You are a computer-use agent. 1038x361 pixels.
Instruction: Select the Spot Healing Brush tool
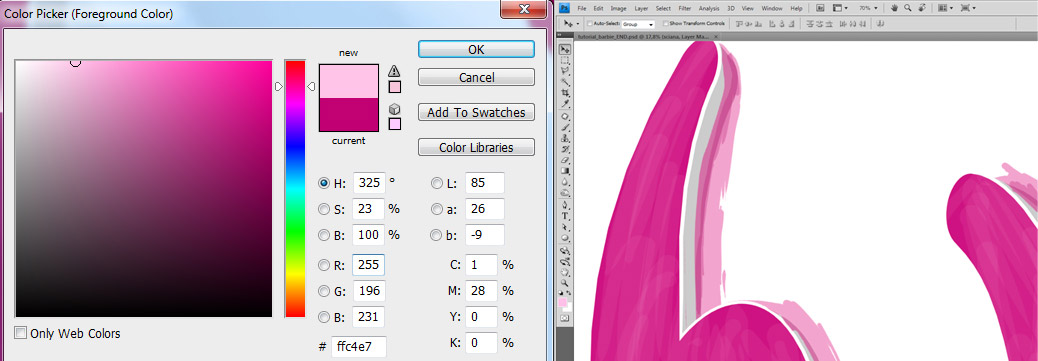click(565, 116)
